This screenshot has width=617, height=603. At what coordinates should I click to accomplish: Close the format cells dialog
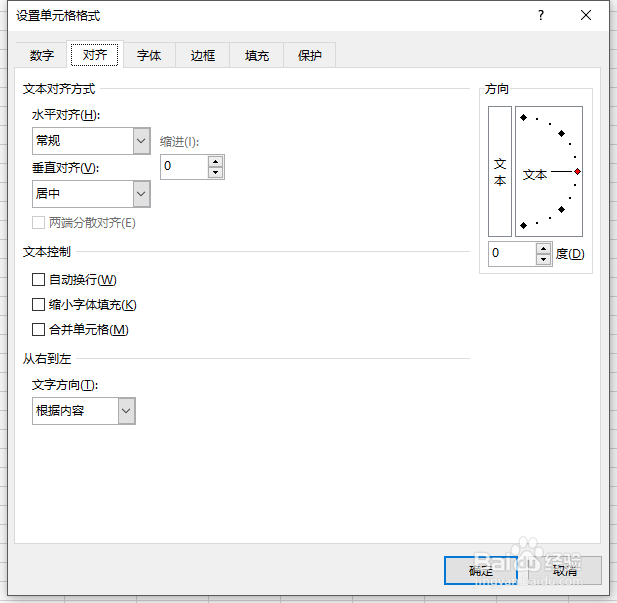[586, 15]
